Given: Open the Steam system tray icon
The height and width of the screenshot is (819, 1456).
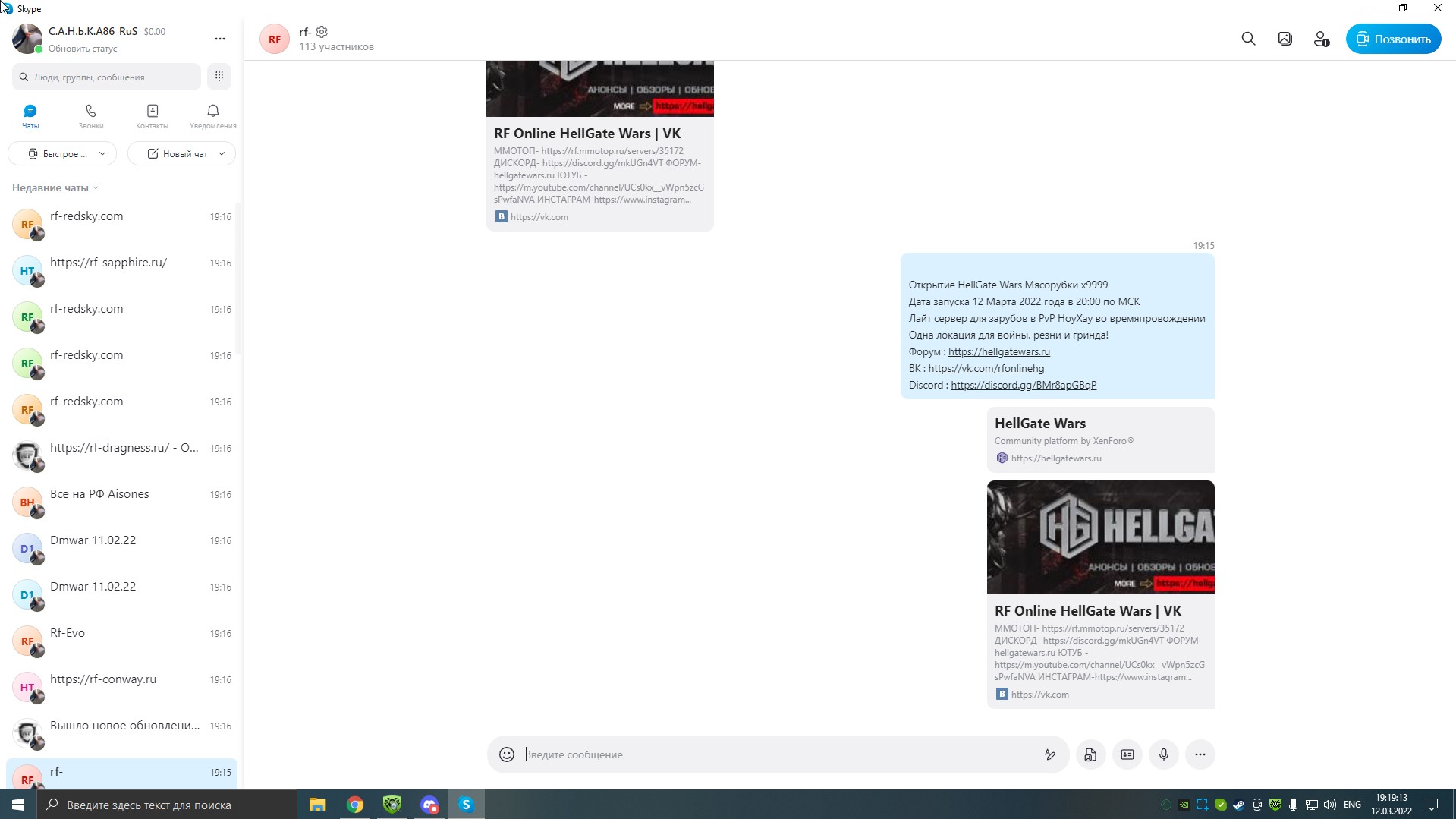Looking at the screenshot, I should tap(1238, 804).
